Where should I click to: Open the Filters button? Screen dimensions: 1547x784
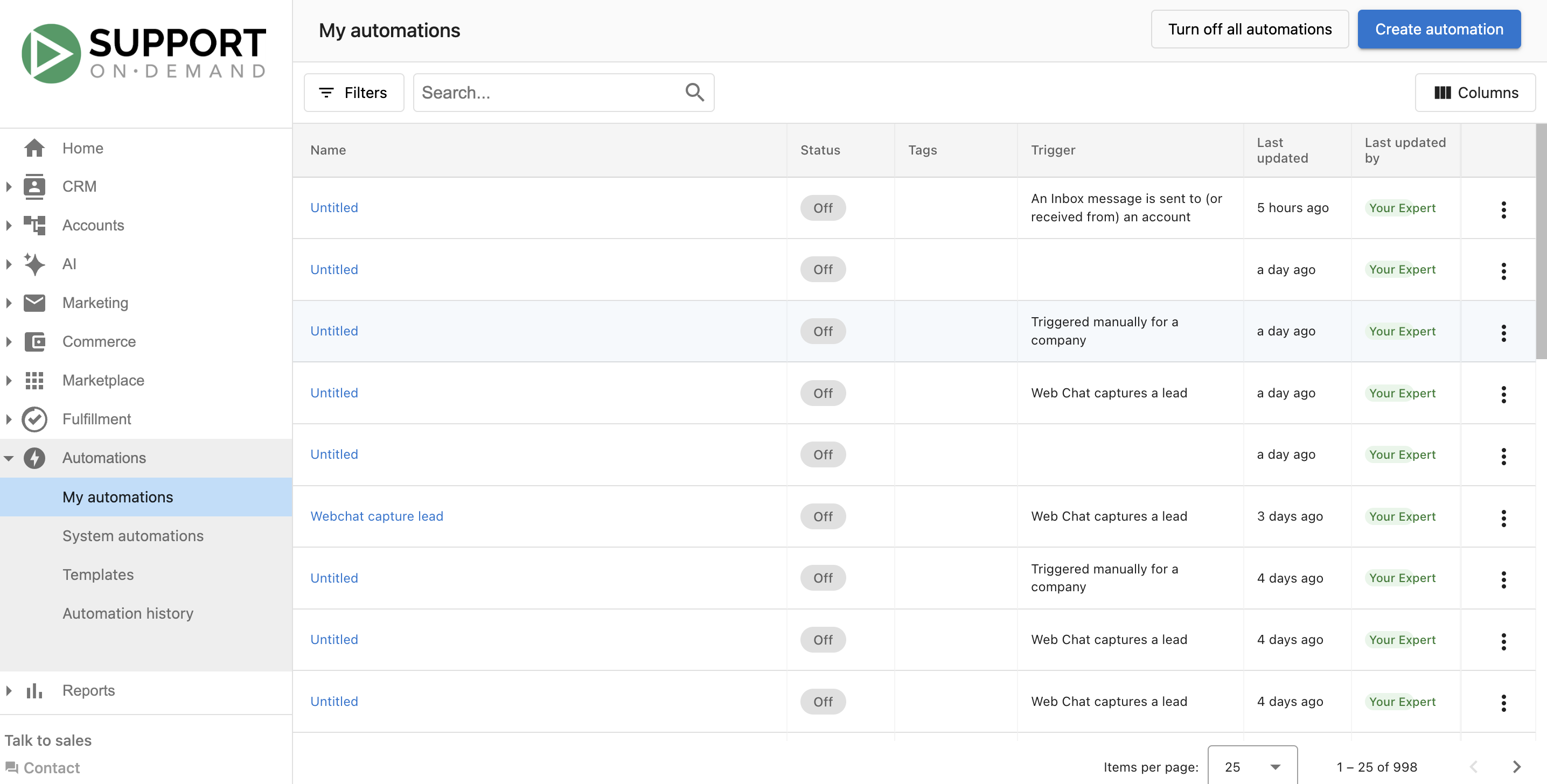click(354, 93)
